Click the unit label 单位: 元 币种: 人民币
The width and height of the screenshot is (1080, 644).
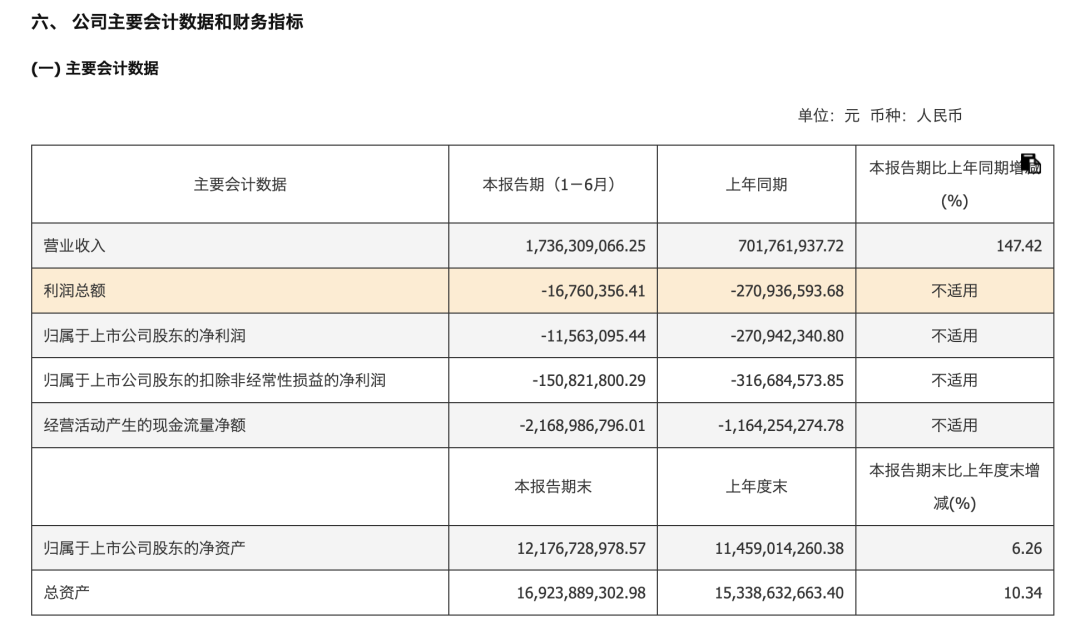(880, 115)
